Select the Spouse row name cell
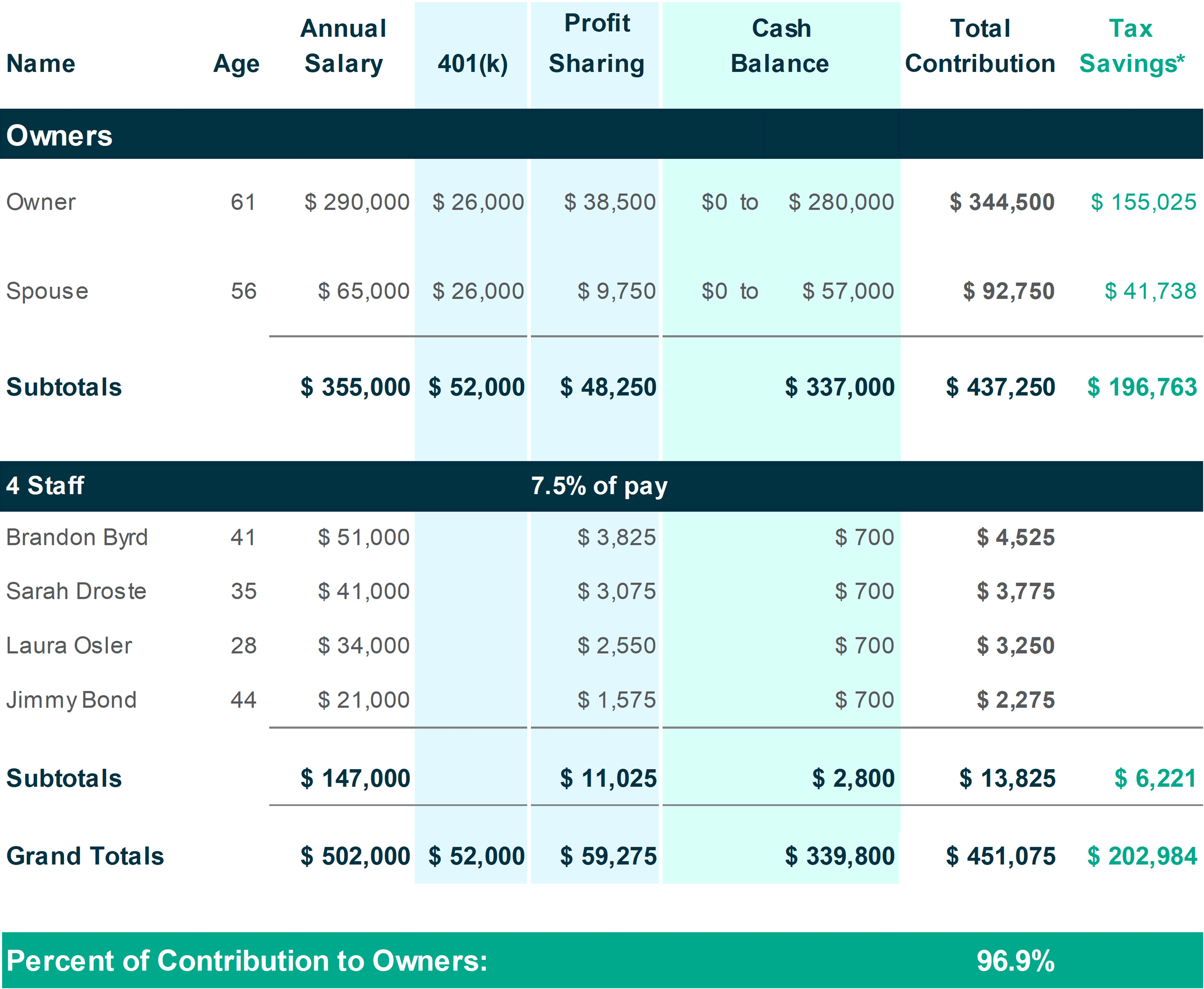1204x989 pixels. [x=47, y=291]
